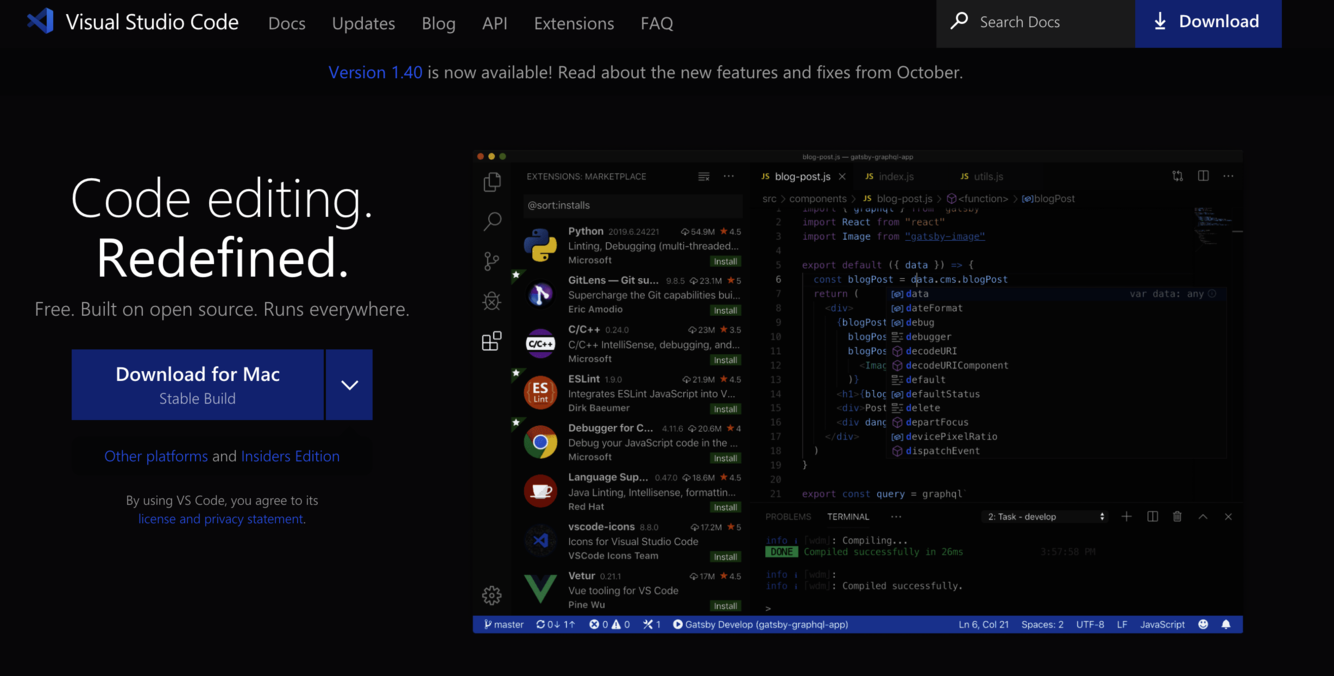Click the Visual Studio Code logo icon
Viewport: 1334px width, 676px height.
(x=40, y=21)
